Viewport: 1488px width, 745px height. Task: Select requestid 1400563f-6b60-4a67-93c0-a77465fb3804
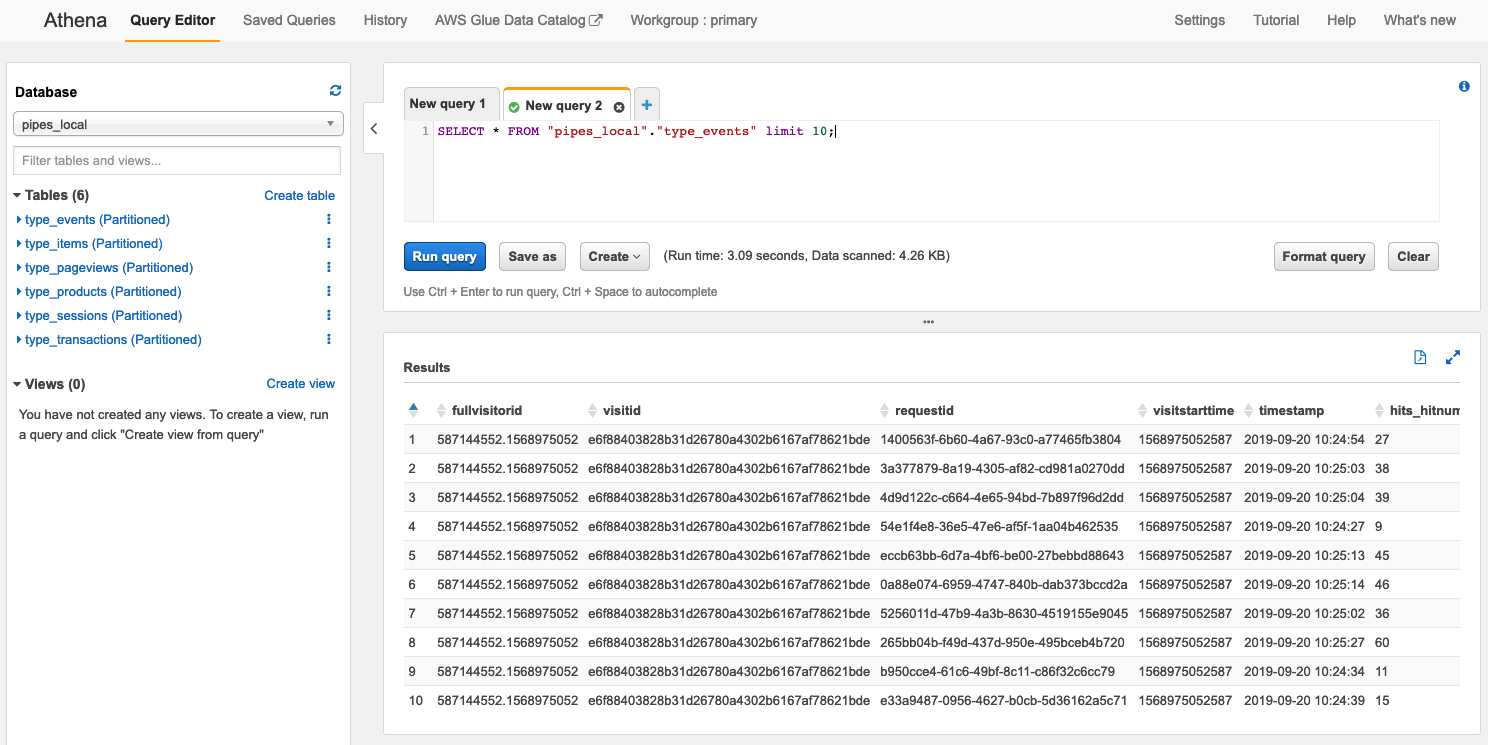click(x=1000, y=439)
